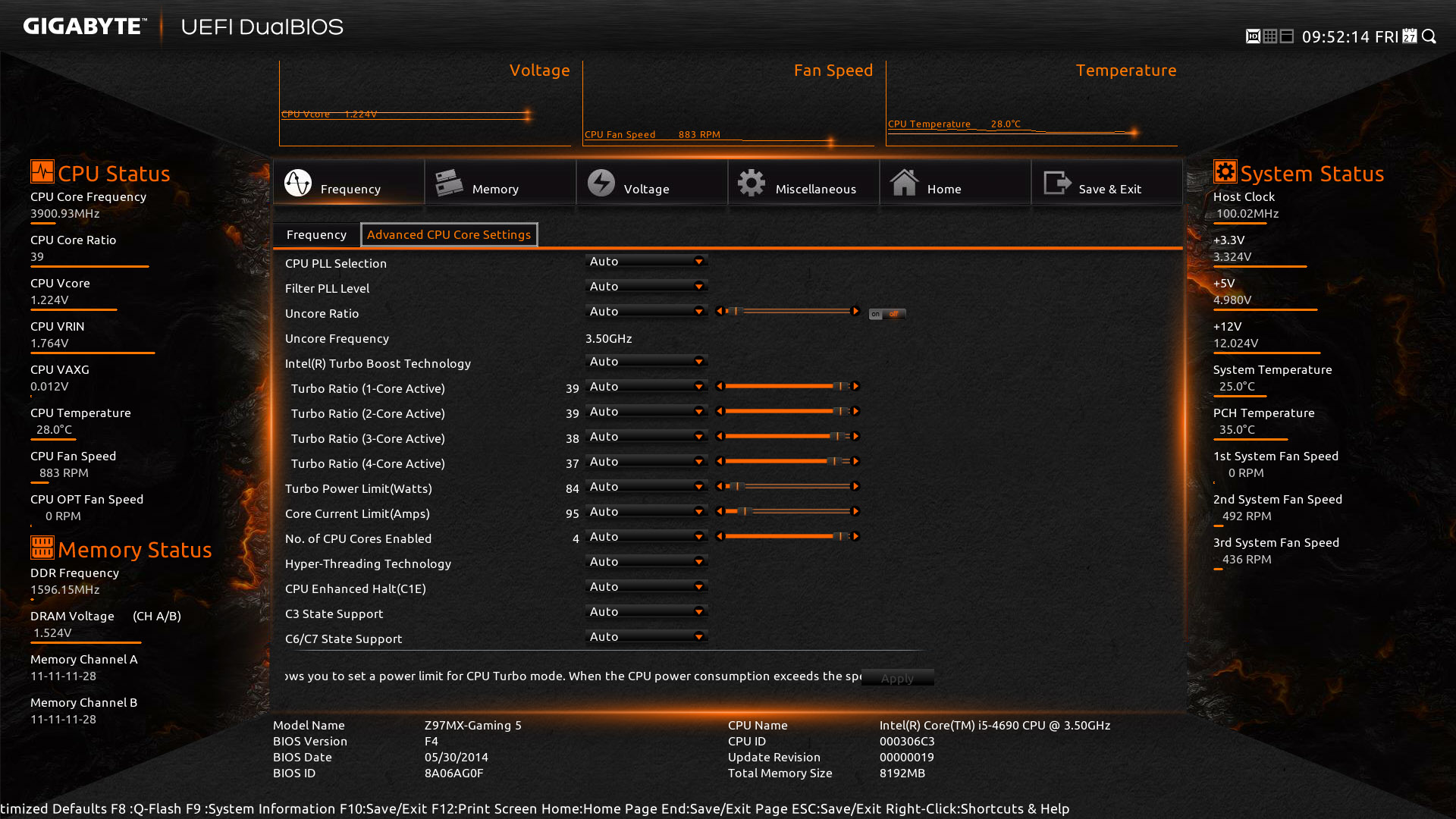The width and height of the screenshot is (1456, 819).
Task: Switch to the Voltage main tab
Action: pos(652,182)
